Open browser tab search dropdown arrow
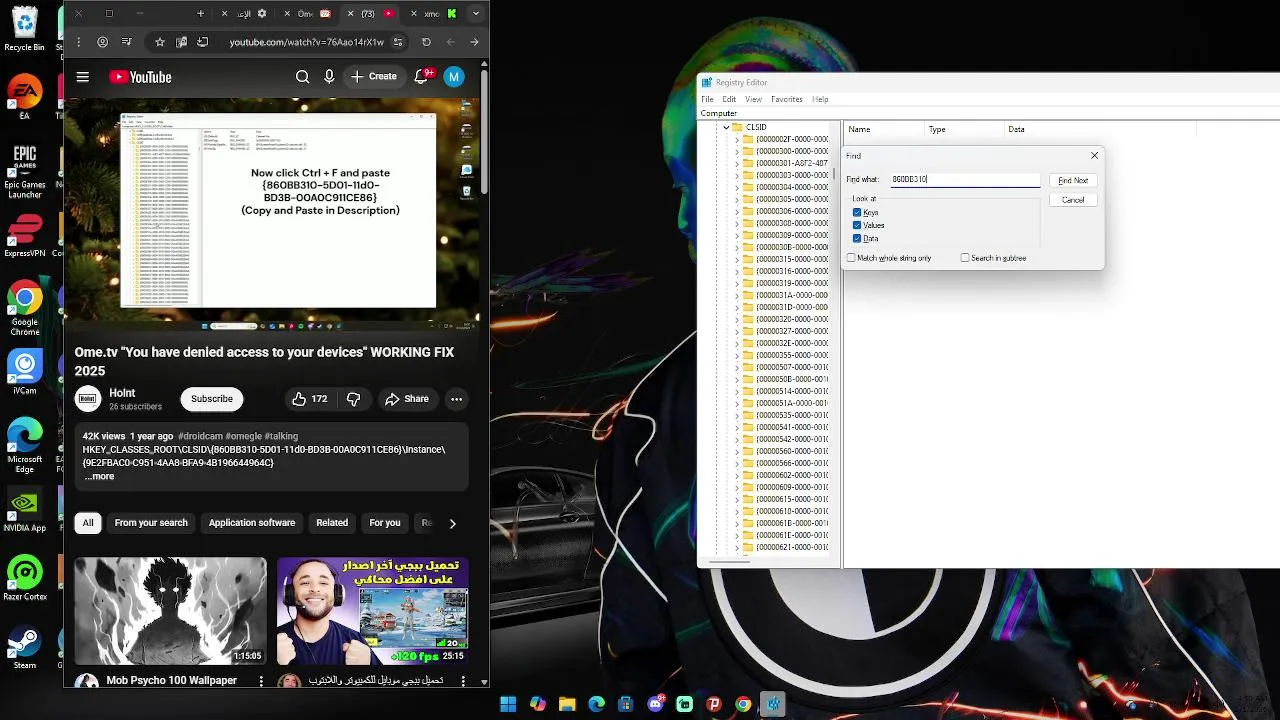 tap(476, 14)
